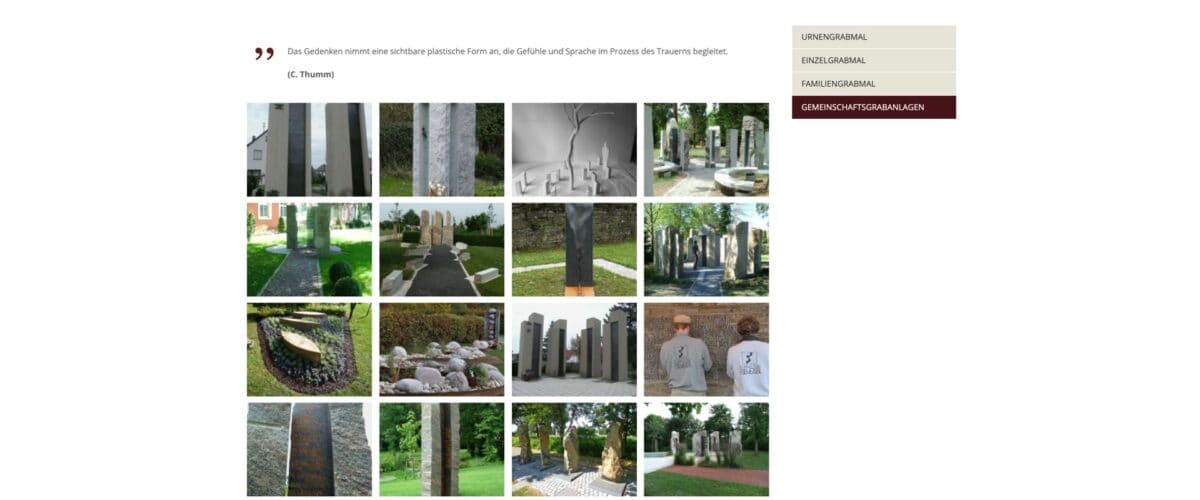Open the last thumbnail with red gravel path
Image resolution: width=1200 pixels, height=500 pixels.
click(x=706, y=450)
